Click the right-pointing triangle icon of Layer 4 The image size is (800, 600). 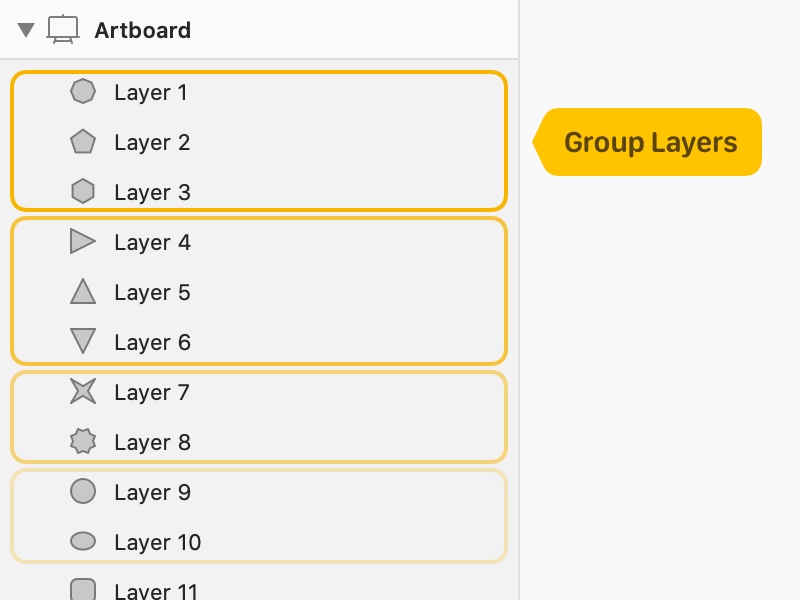tap(83, 241)
